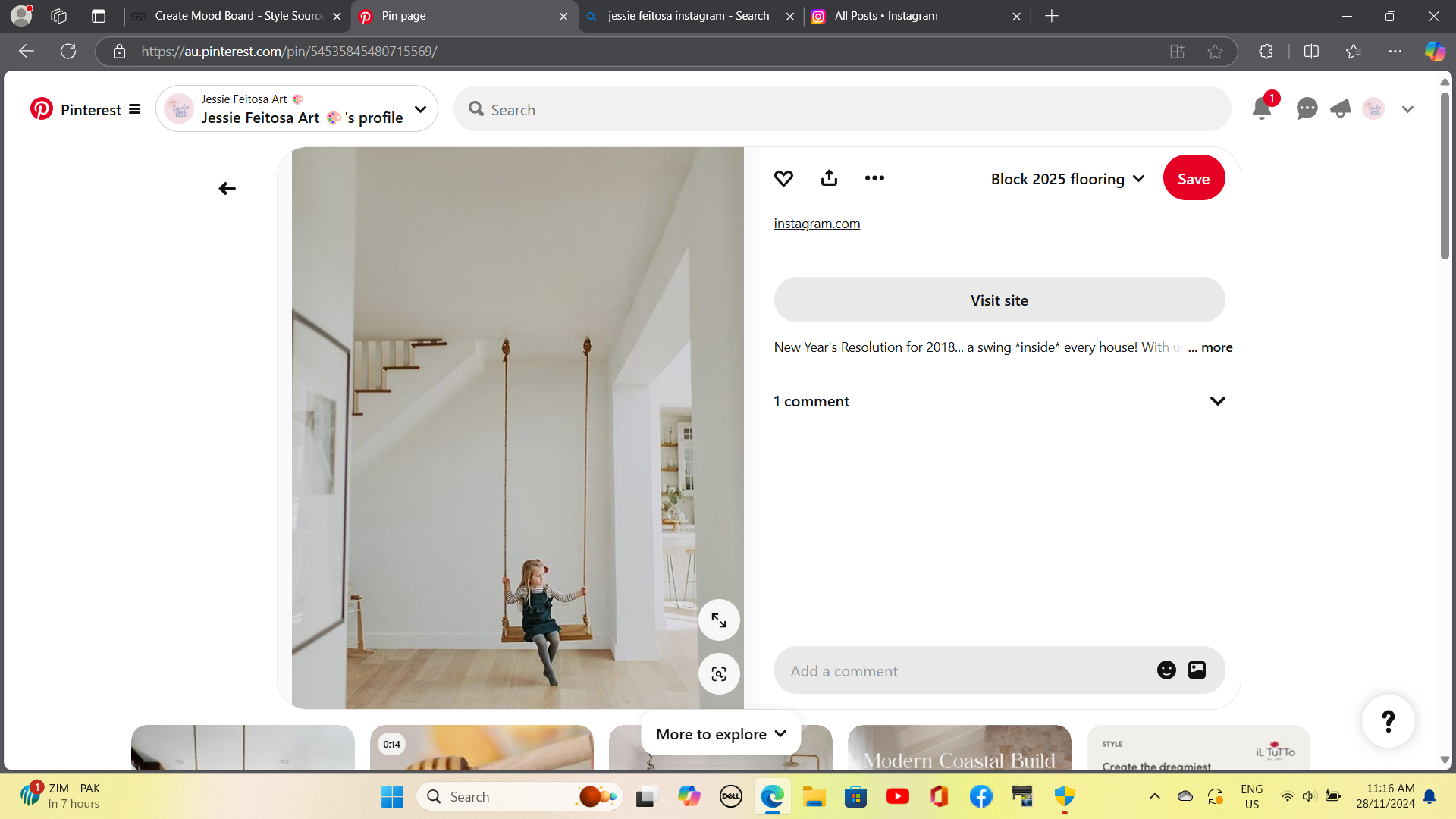Click the red Save button
Screen dimensions: 1456x819
click(x=1194, y=178)
